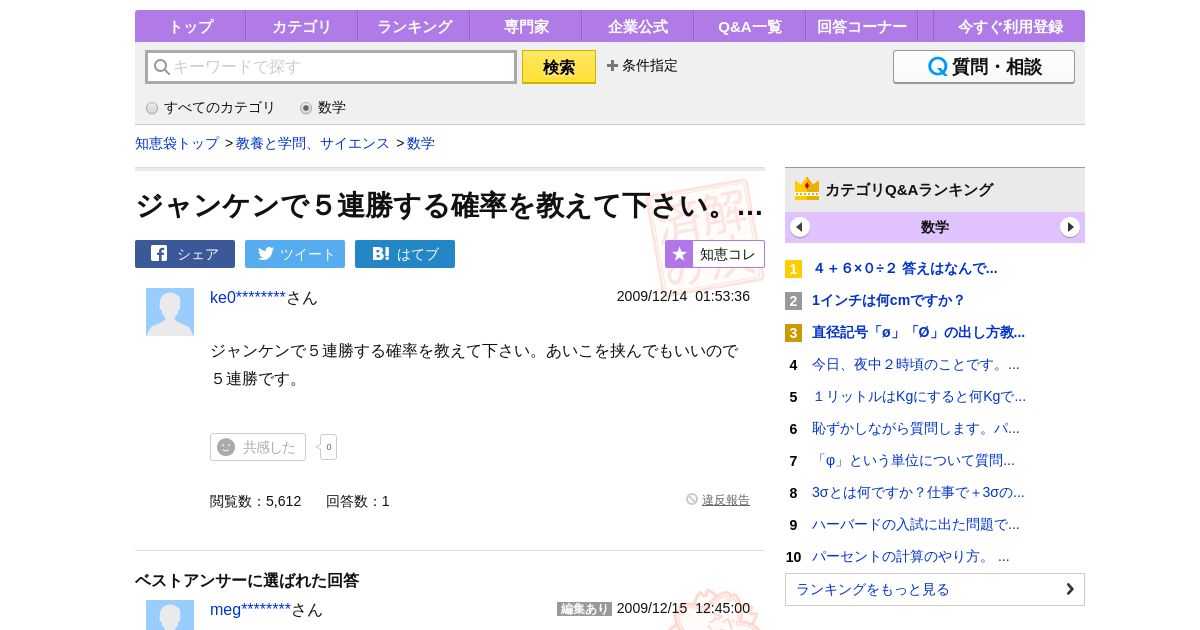The image size is (1200, 630).
Task: Tweet this question via ツイート
Action: (x=295, y=254)
